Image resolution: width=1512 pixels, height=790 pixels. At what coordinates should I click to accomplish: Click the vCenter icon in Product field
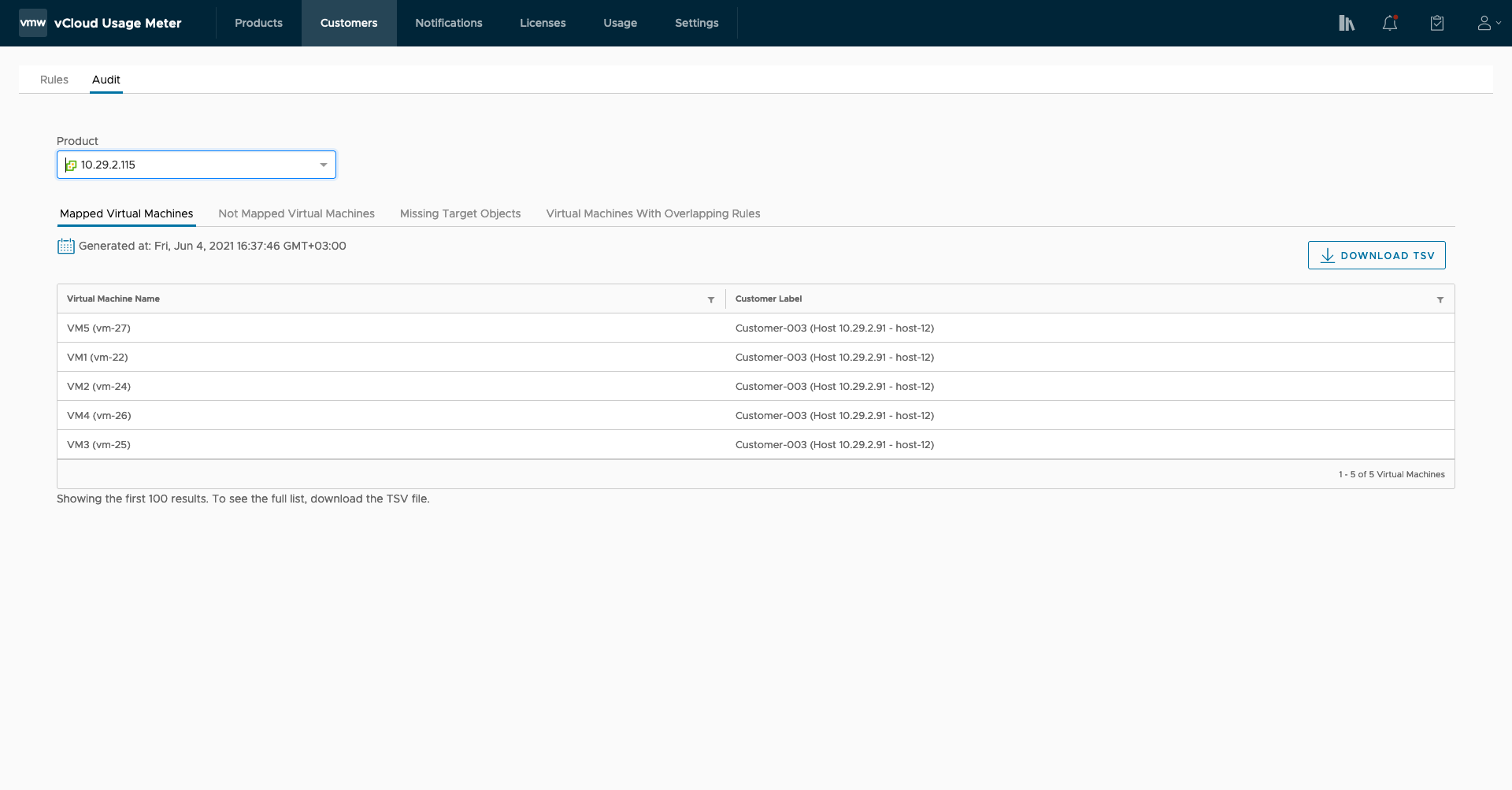pos(71,165)
